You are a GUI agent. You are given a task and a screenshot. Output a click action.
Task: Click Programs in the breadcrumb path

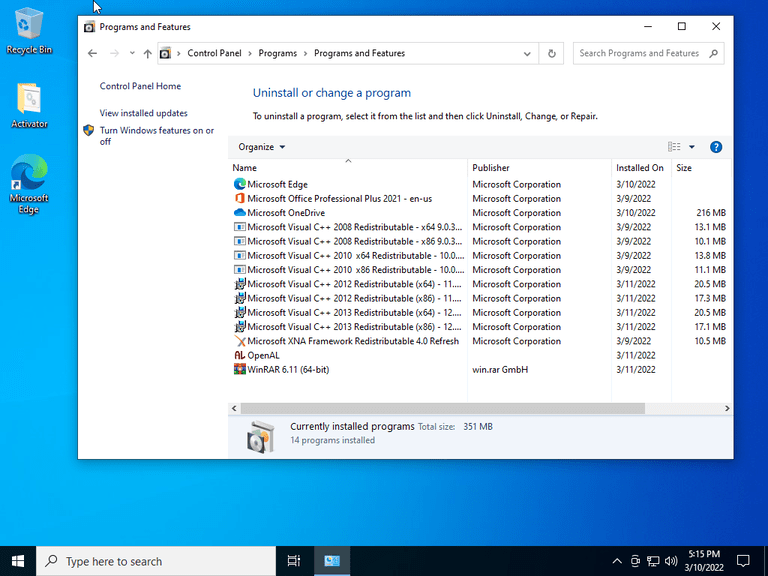[x=278, y=53]
